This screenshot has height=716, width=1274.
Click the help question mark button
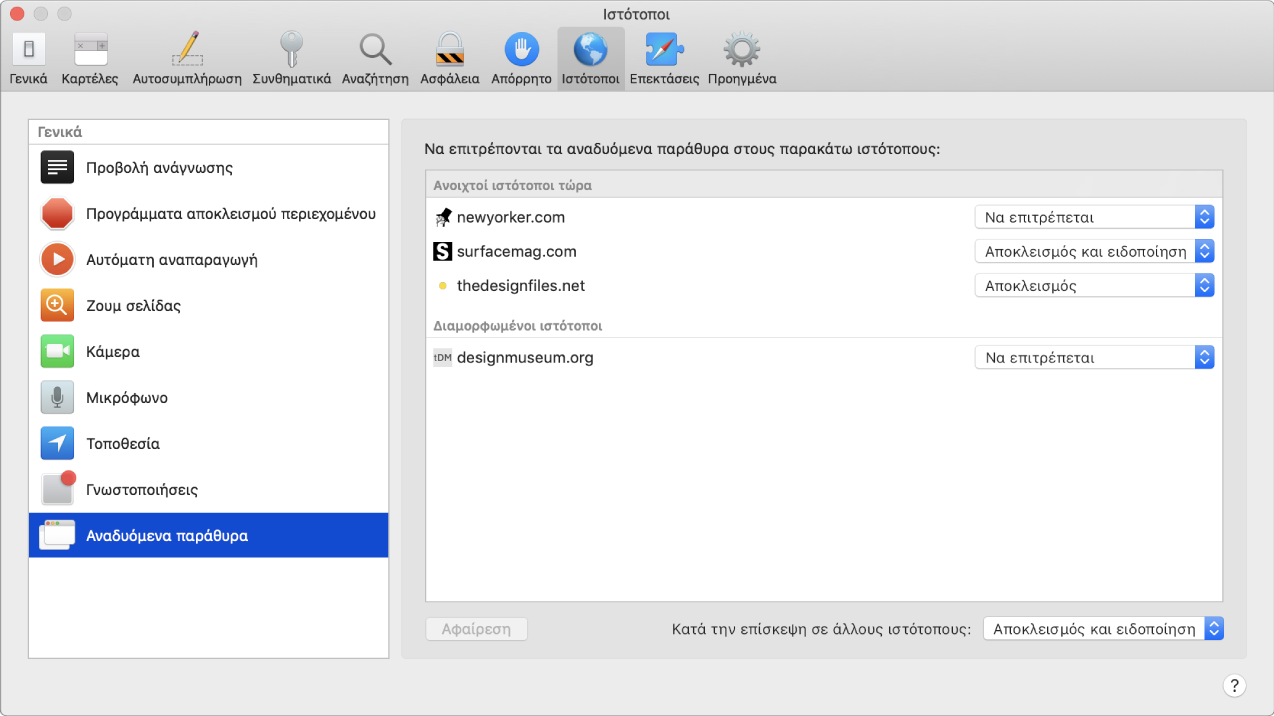tap(1234, 685)
